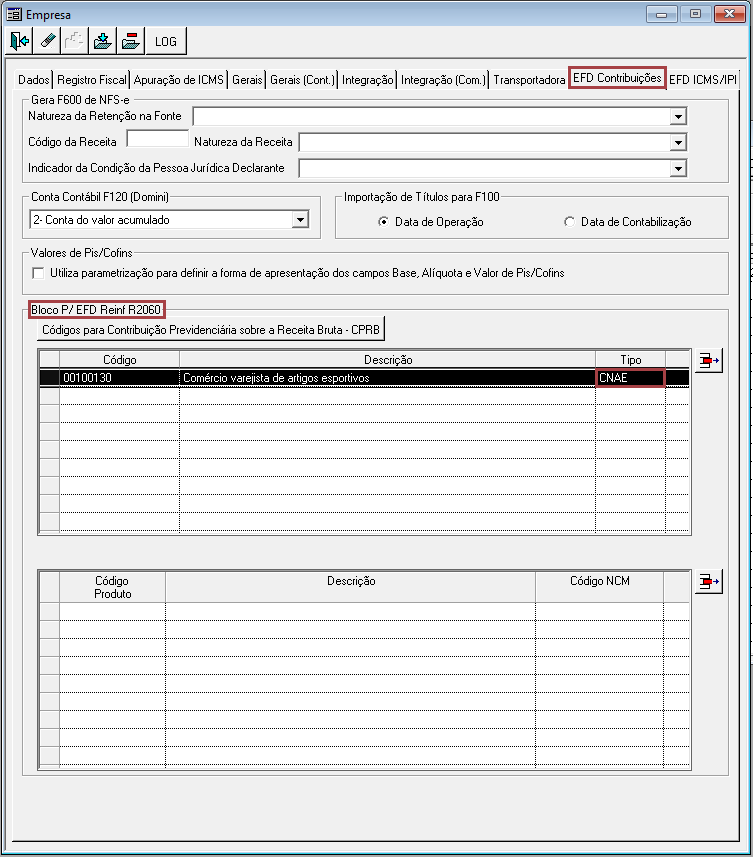Click the Código NCM column header
Screen dimensions: 753x857
599,587
